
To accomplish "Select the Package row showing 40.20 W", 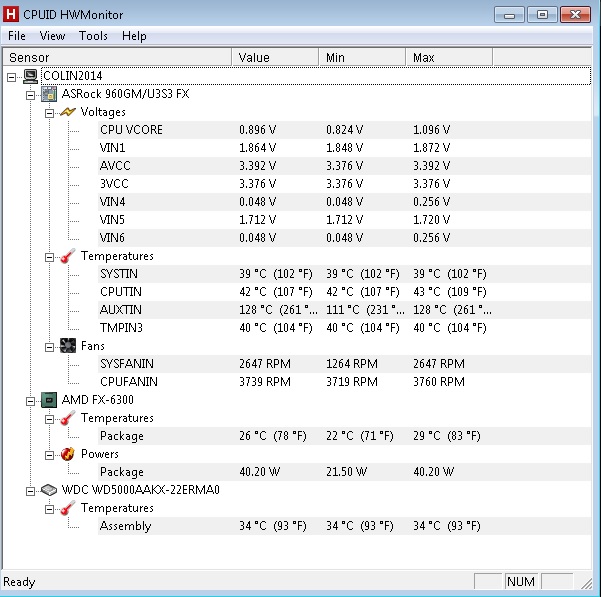I will [x=344, y=472].
